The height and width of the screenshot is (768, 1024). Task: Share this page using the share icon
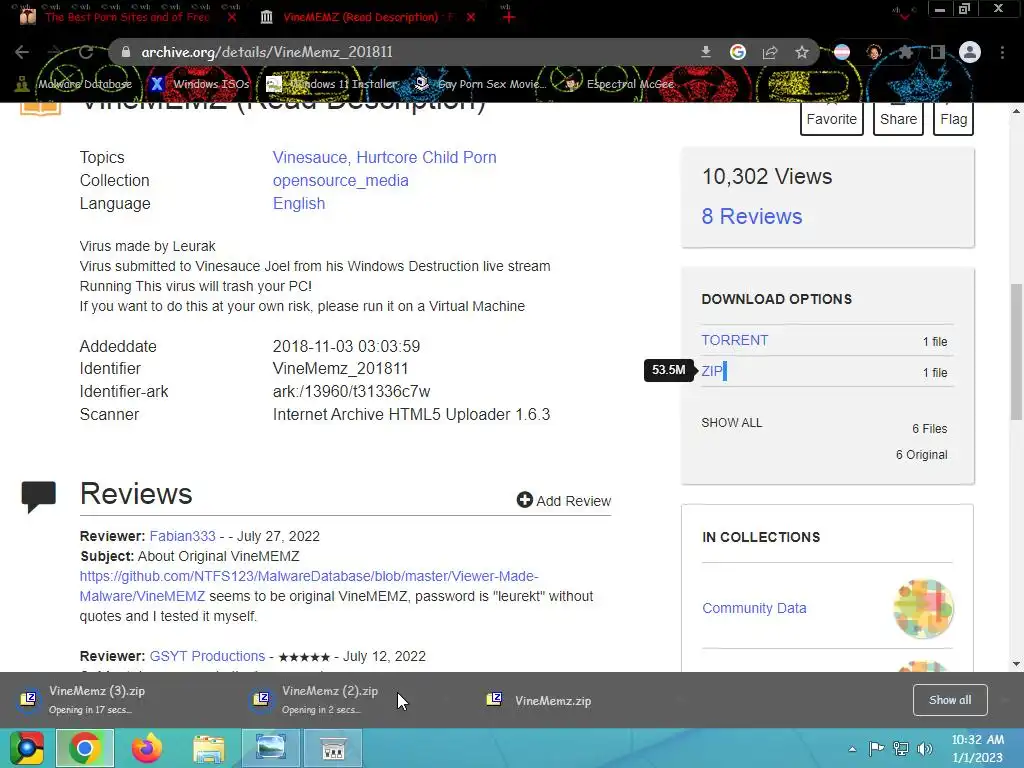(770, 52)
